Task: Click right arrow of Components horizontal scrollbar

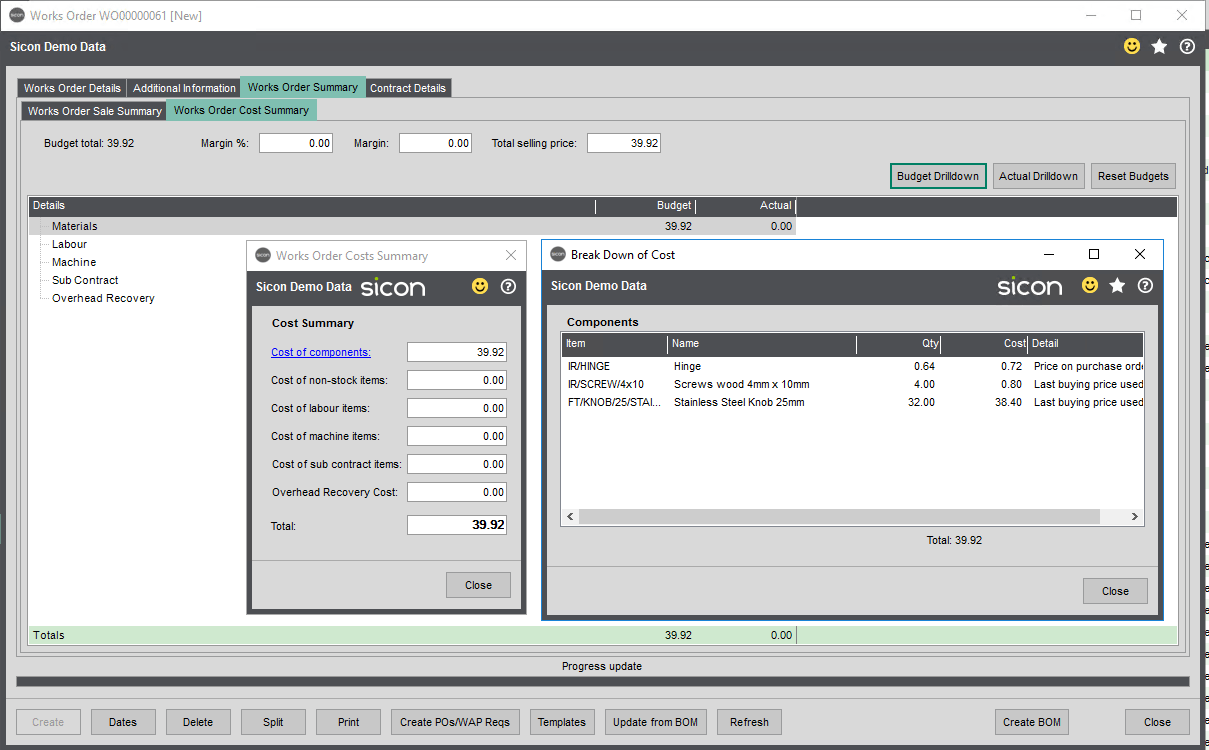Action: click(x=1135, y=517)
